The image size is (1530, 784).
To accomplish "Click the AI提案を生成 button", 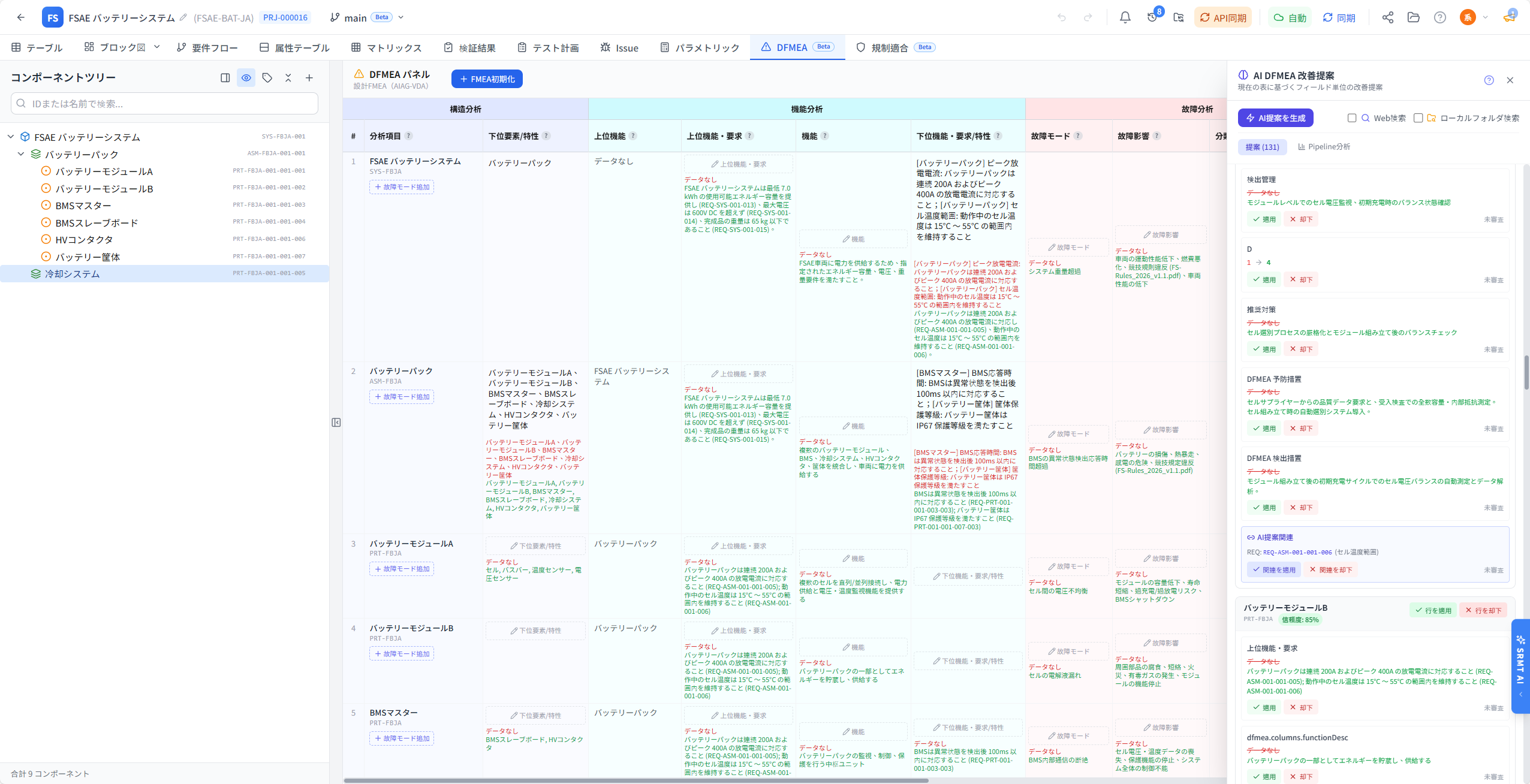I will 1275,118.
